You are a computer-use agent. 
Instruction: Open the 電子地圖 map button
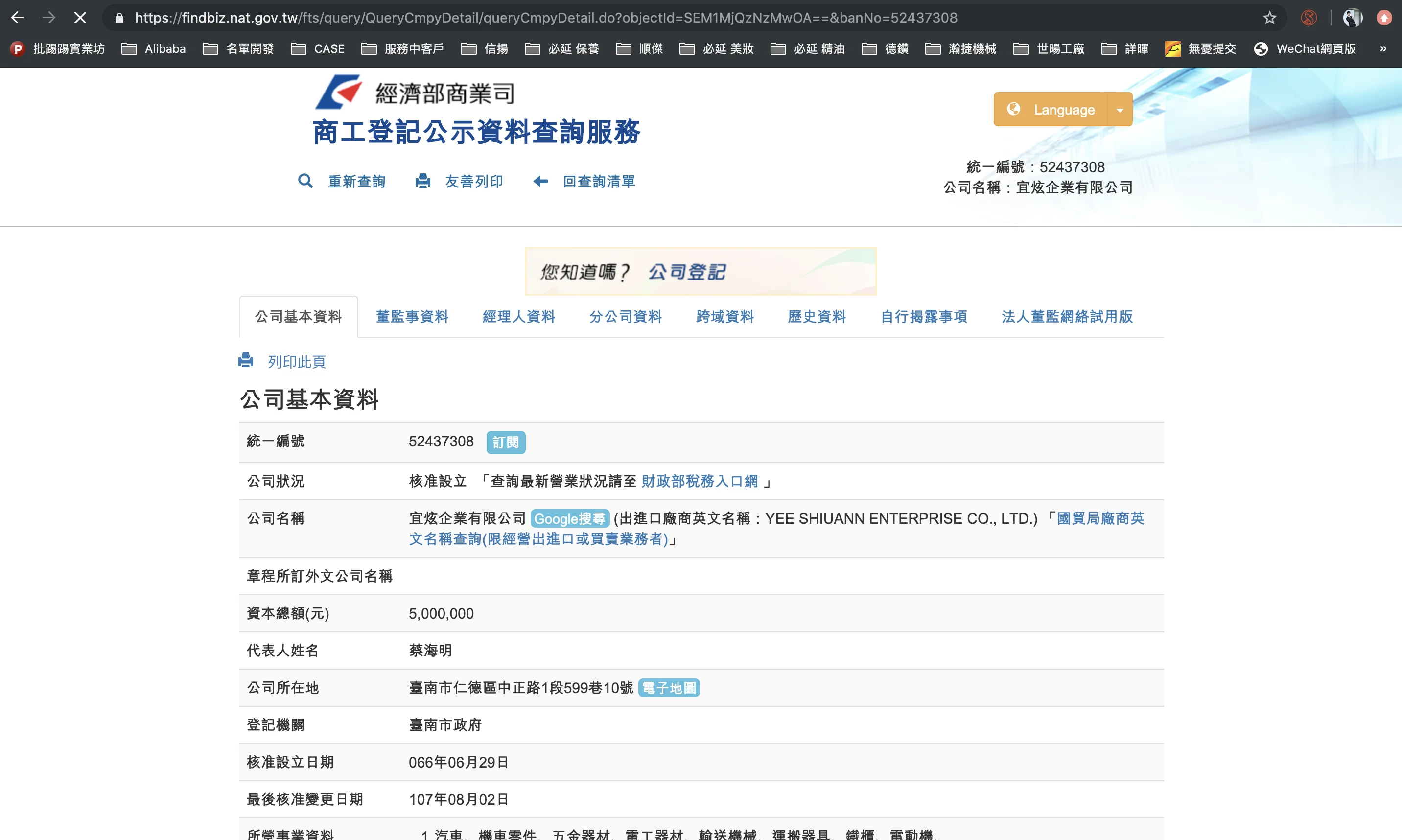click(x=669, y=688)
